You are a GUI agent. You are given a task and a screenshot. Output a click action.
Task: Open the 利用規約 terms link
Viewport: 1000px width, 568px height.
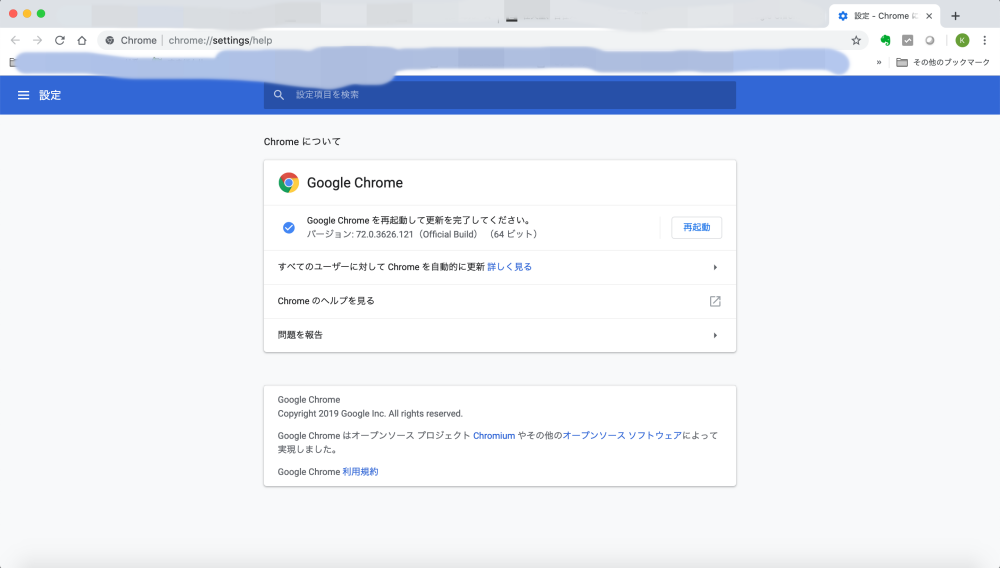point(360,472)
